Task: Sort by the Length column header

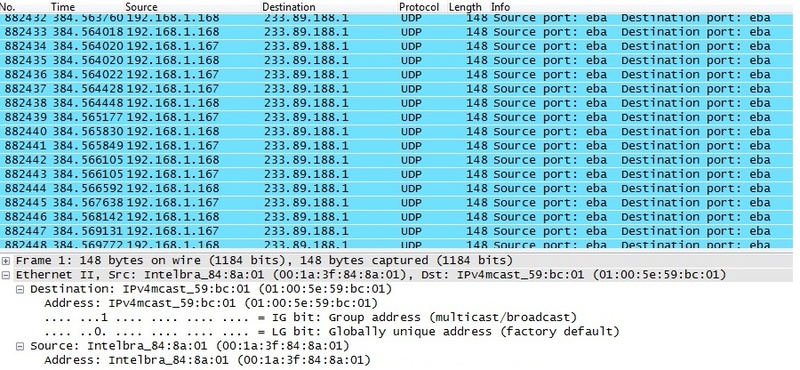Action: pos(465,7)
